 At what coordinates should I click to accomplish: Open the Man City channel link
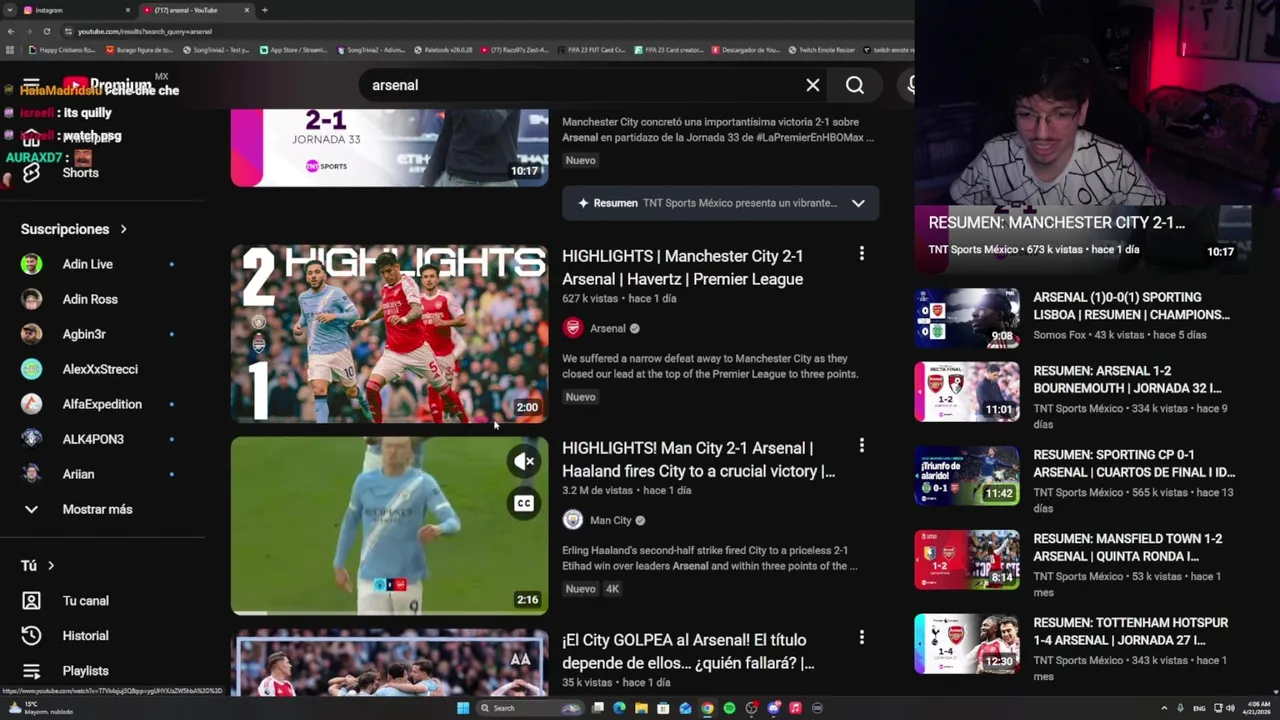pyautogui.click(x=610, y=520)
